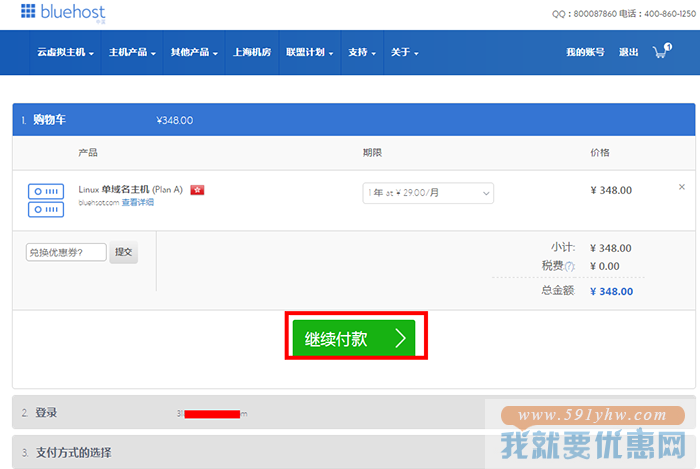This screenshot has width=700, height=469.
Task: Click the 期限 column header
Action: pyautogui.click(x=372, y=153)
